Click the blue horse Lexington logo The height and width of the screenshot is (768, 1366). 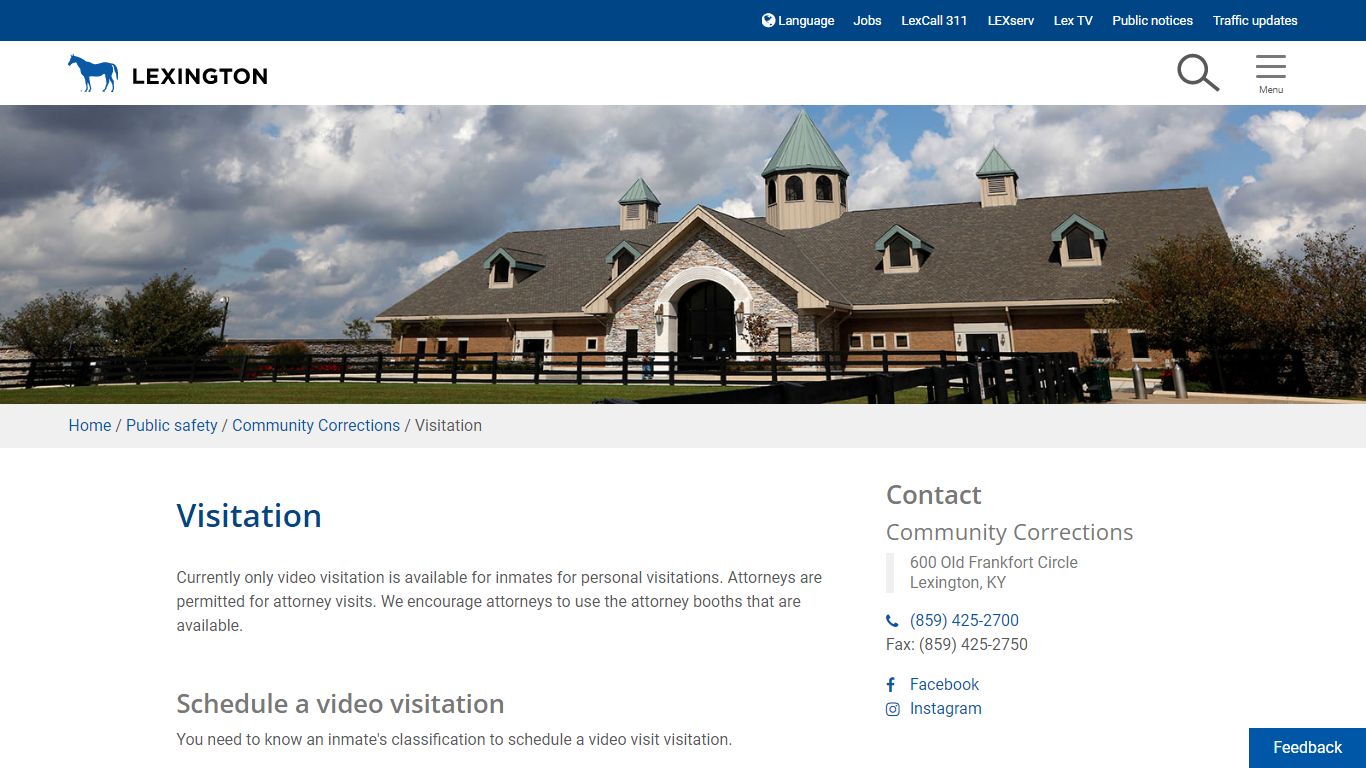(x=93, y=73)
